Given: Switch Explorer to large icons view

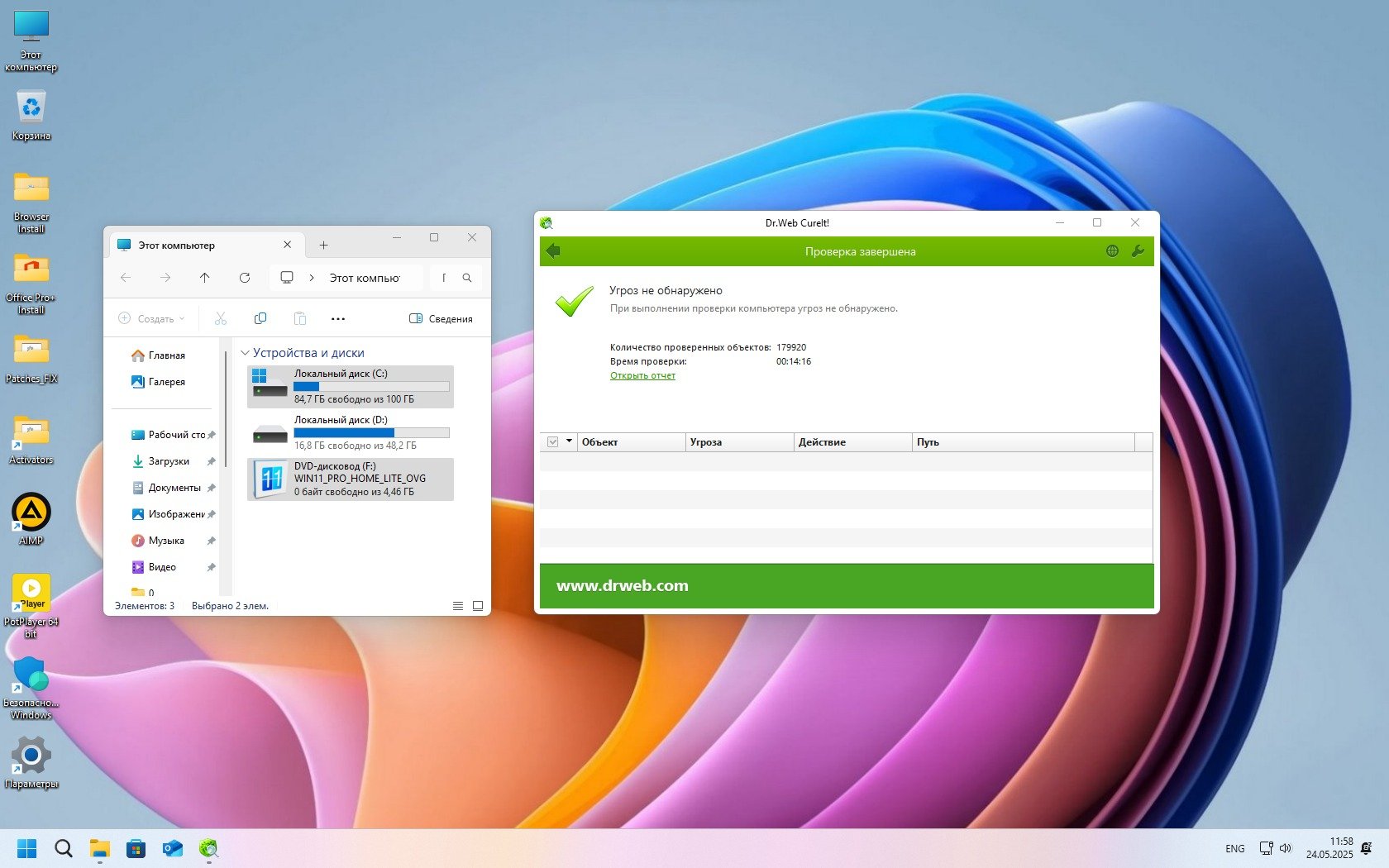Looking at the screenshot, I should 478,606.
